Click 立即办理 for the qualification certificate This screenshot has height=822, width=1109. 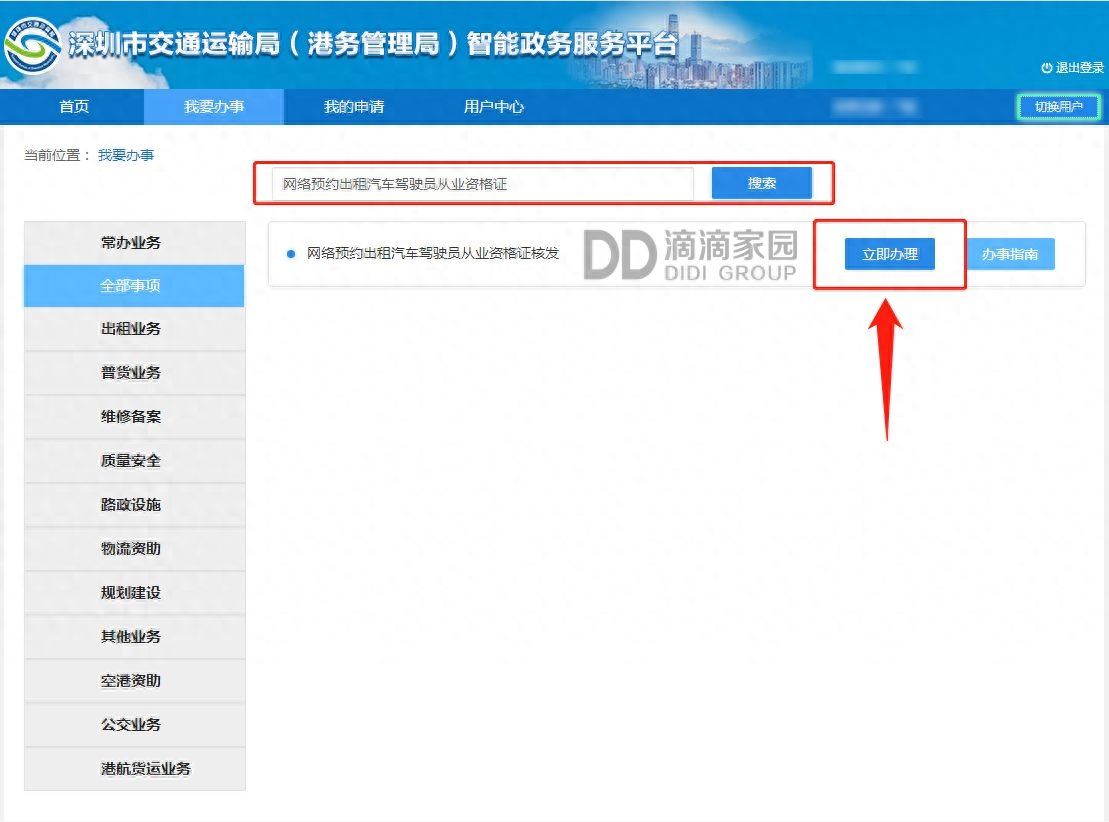pos(890,254)
